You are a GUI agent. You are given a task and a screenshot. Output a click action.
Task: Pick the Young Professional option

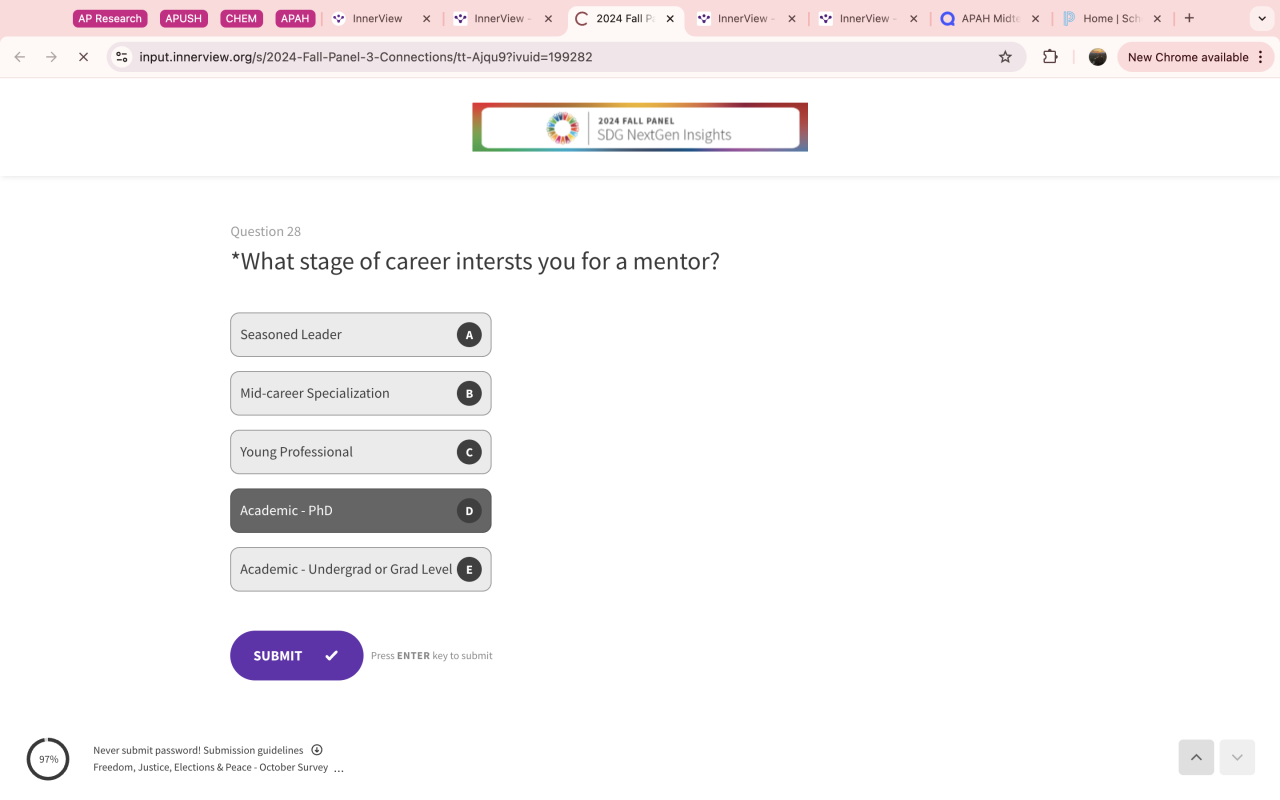pyautogui.click(x=361, y=452)
